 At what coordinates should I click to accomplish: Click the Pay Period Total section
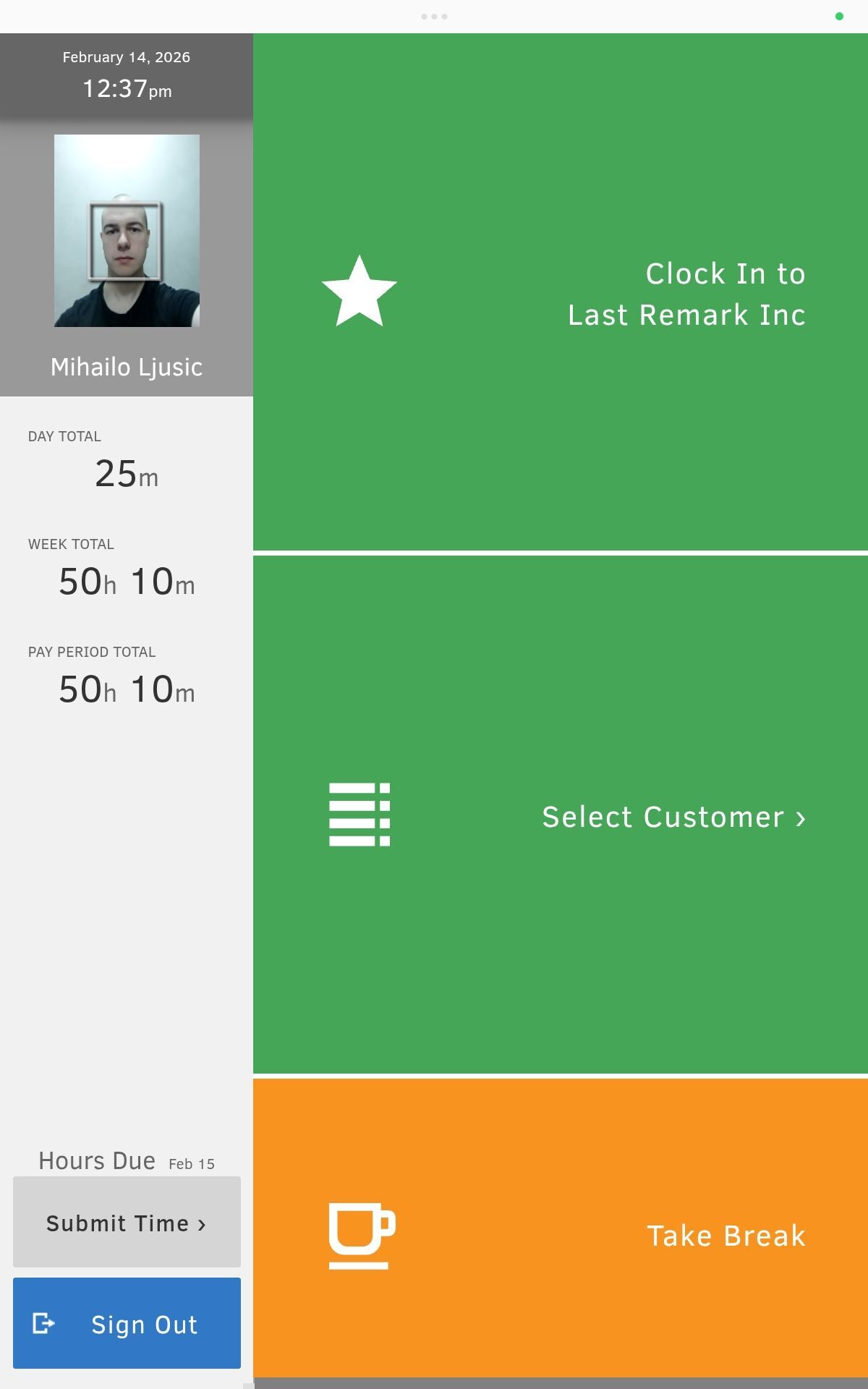126,689
